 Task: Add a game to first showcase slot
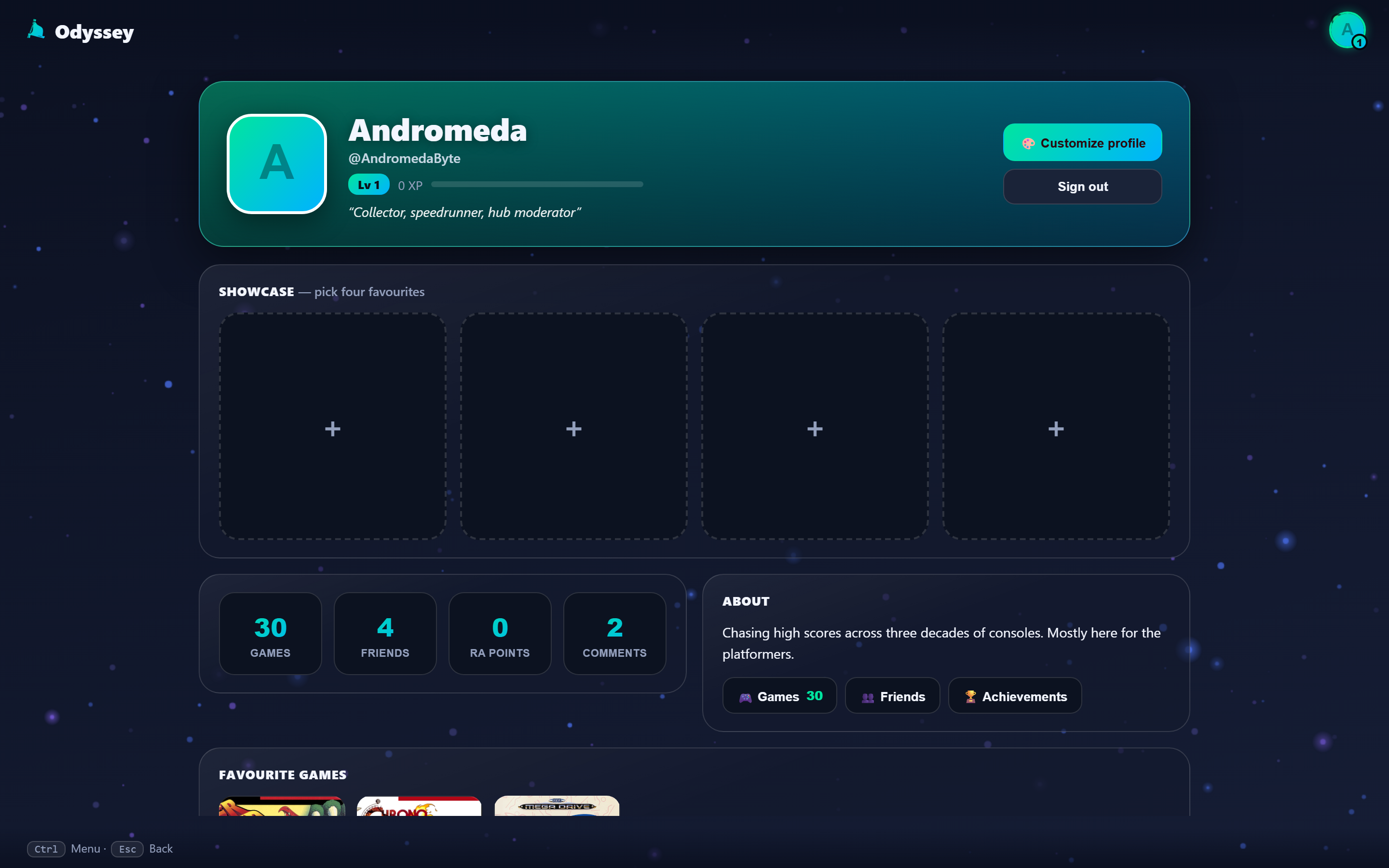click(x=332, y=426)
